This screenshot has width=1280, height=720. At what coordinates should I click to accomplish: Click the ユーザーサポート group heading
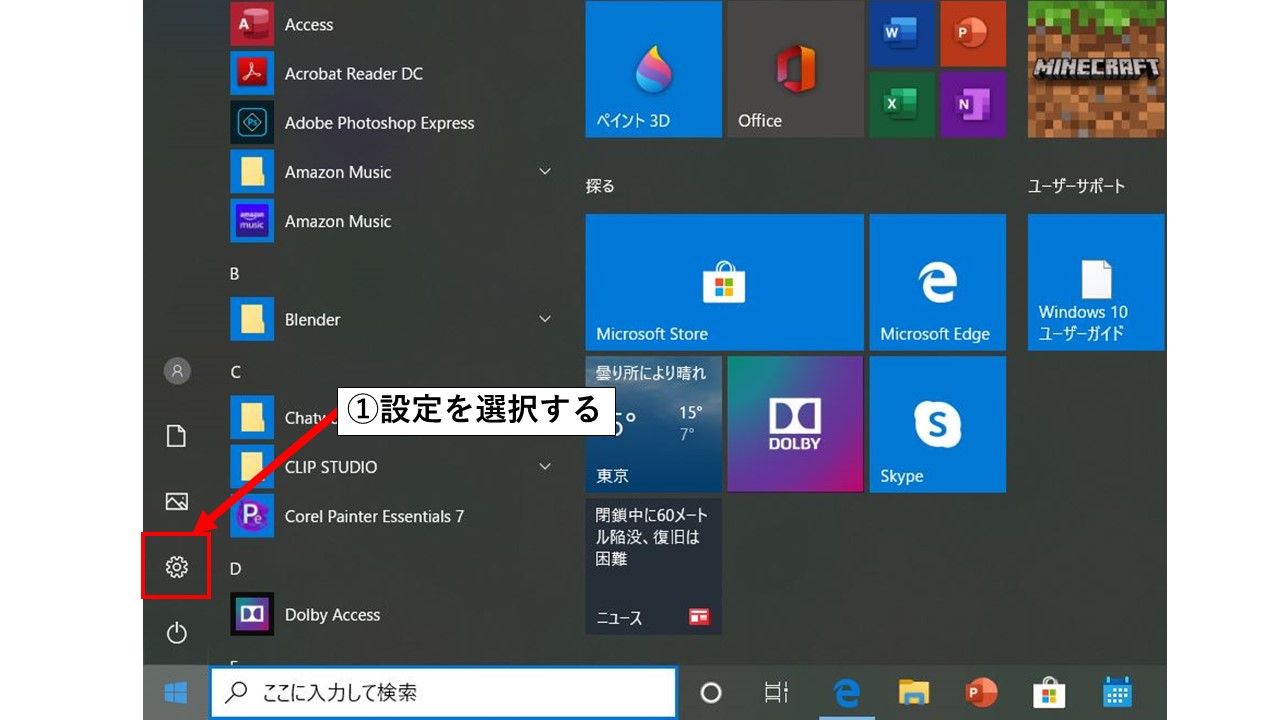click(x=1077, y=186)
